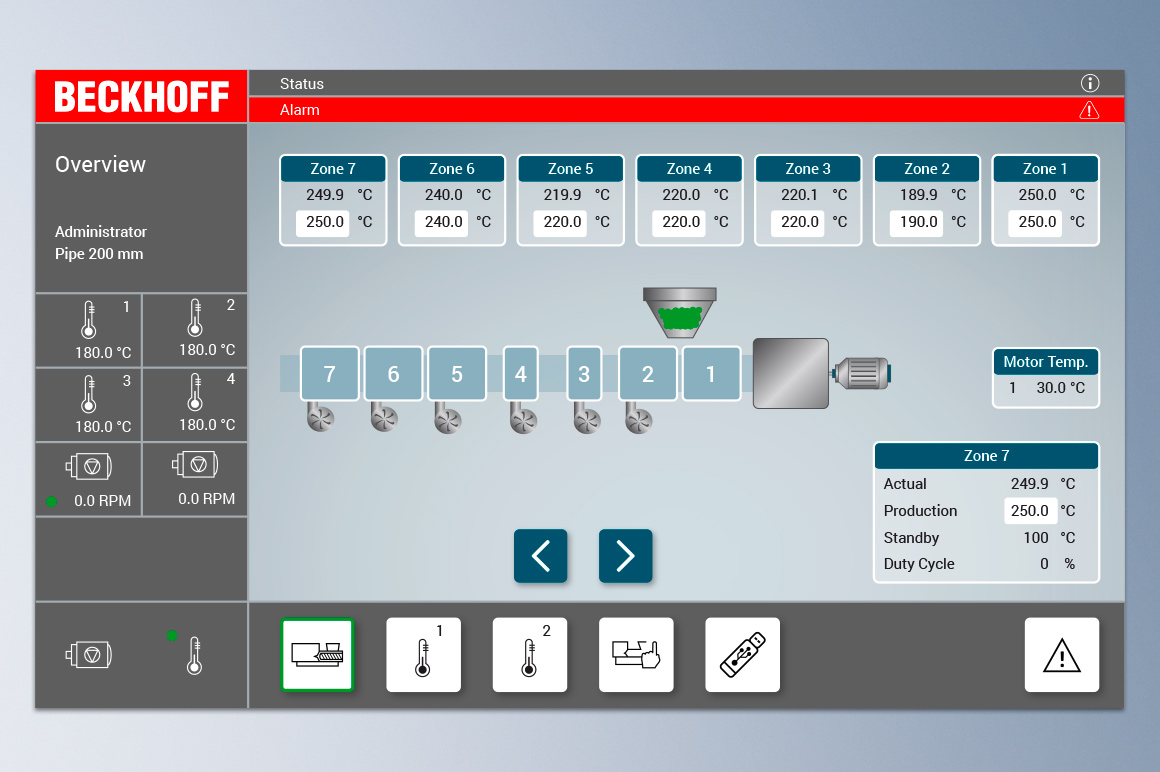The height and width of the screenshot is (772, 1160).
Task: Open temperature page 1 in bottom toolbar
Action: coord(423,655)
